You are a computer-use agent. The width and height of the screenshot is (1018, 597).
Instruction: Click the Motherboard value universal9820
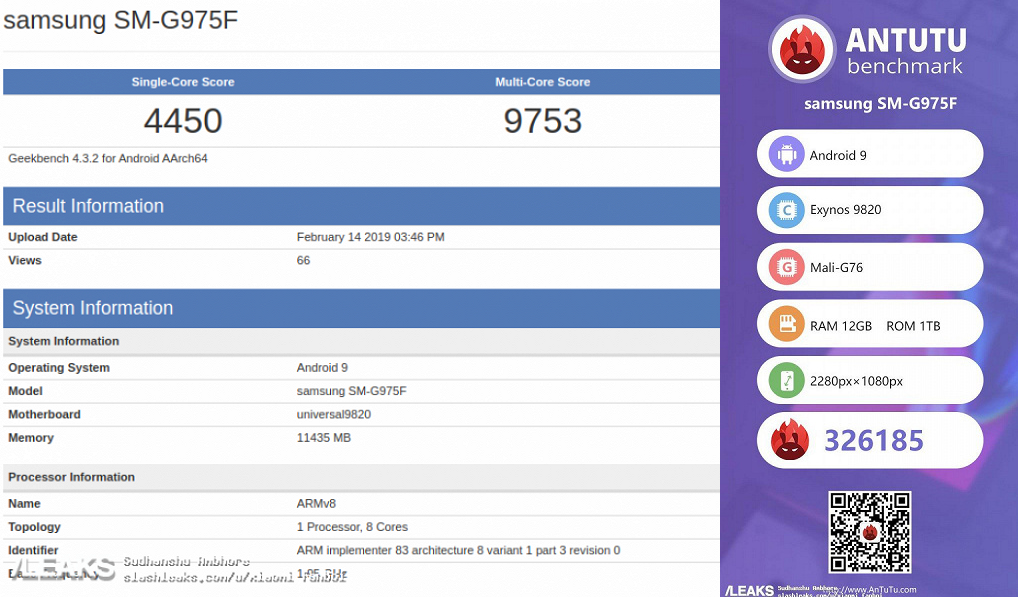click(334, 415)
